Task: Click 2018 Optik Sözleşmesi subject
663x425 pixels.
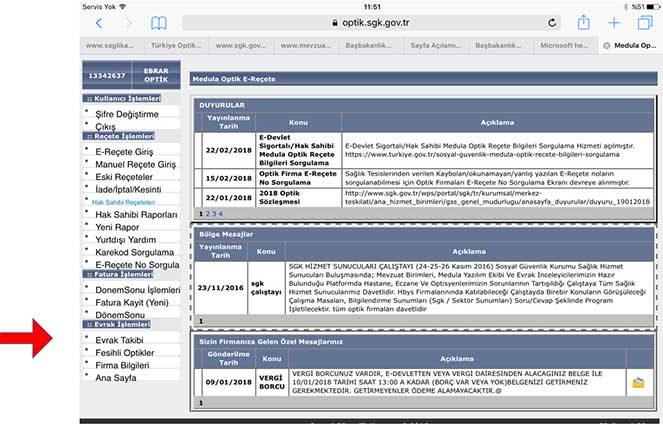Action: click(x=279, y=197)
